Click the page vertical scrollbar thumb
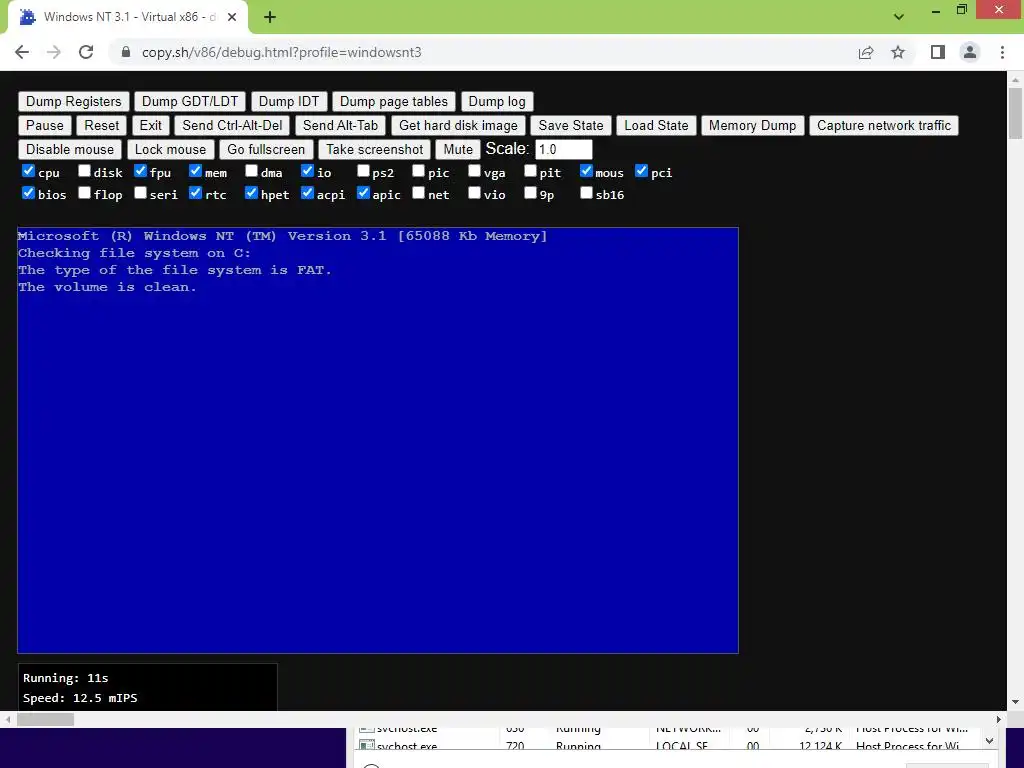 [1015, 113]
